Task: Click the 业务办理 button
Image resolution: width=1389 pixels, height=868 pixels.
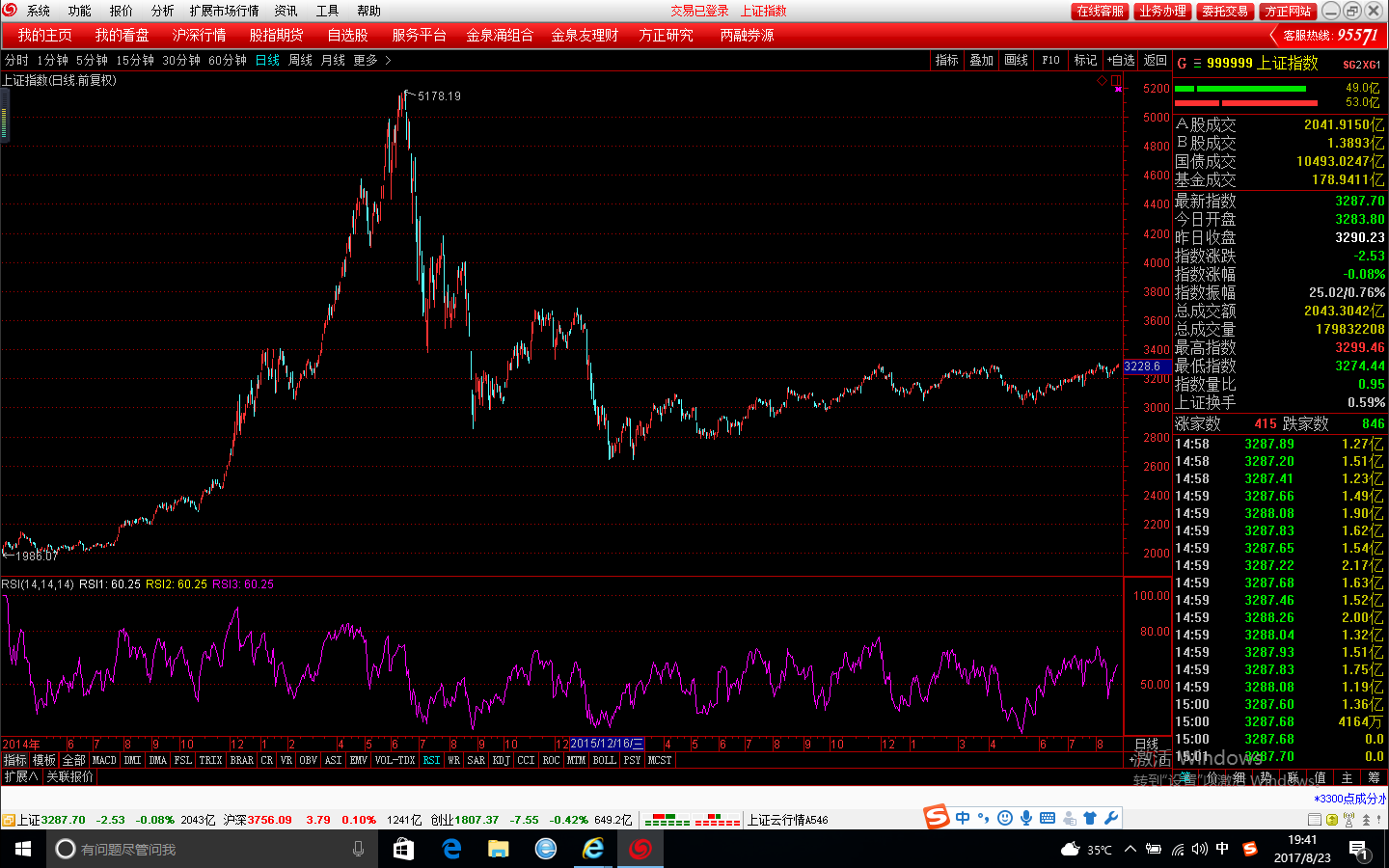Action: [1162, 11]
